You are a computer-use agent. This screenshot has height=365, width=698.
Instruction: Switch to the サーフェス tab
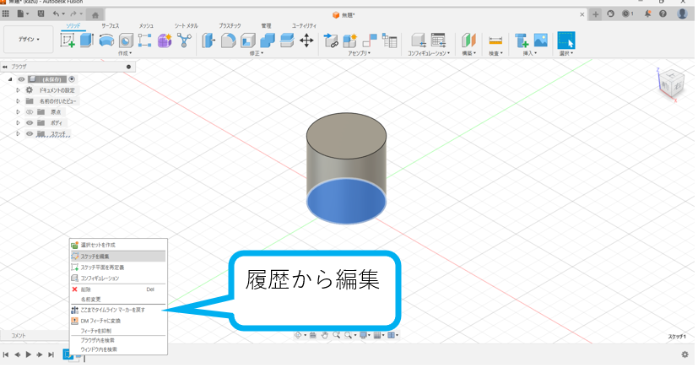[x=110, y=26]
